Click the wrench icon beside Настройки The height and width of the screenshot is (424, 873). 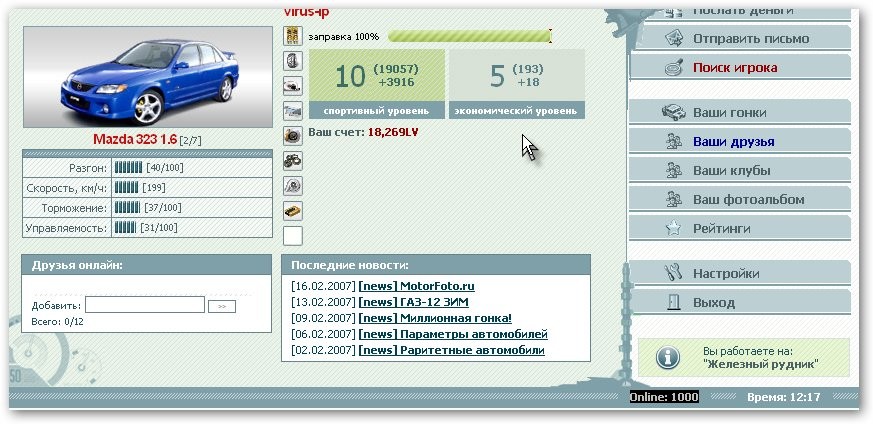(x=674, y=273)
